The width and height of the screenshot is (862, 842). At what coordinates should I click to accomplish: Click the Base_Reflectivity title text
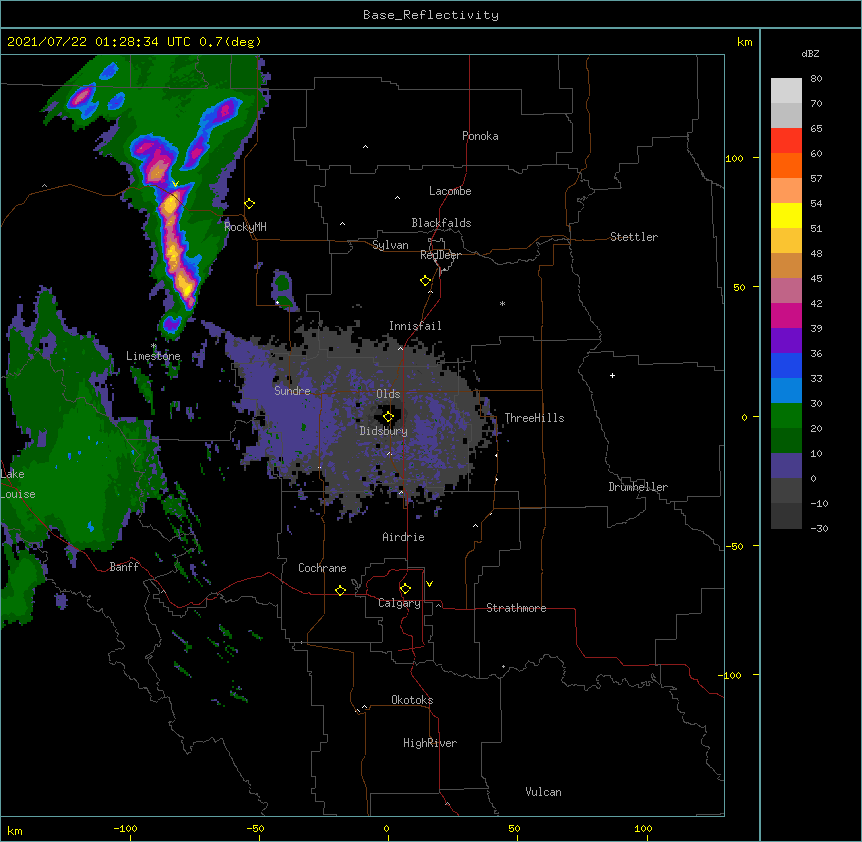pyautogui.click(x=431, y=15)
